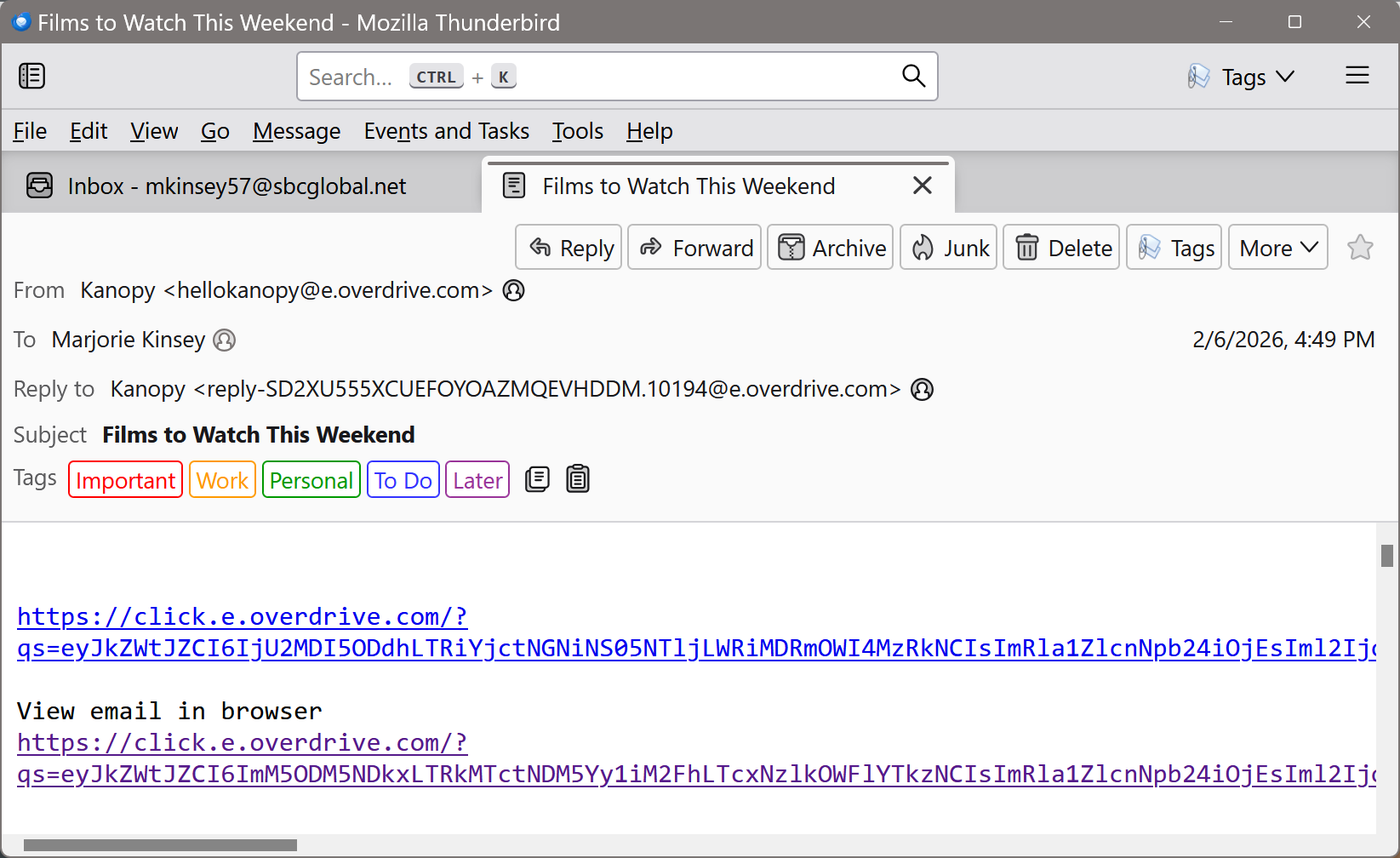Mark message as Junk
This screenshot has width=1400, height=858.
pos(949,248)
